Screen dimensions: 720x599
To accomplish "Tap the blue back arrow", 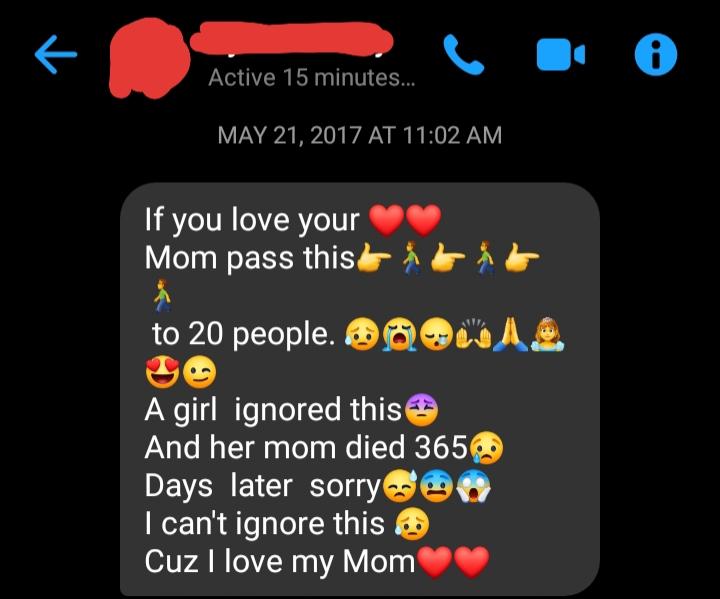I will coord(56,54).
